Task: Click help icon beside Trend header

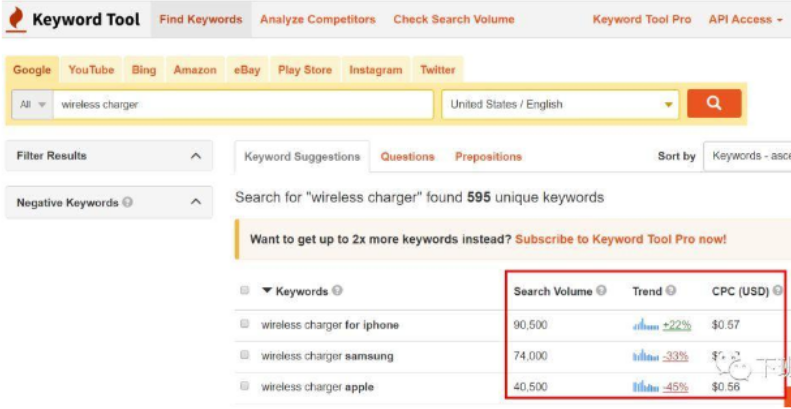Action: point(671,291)
